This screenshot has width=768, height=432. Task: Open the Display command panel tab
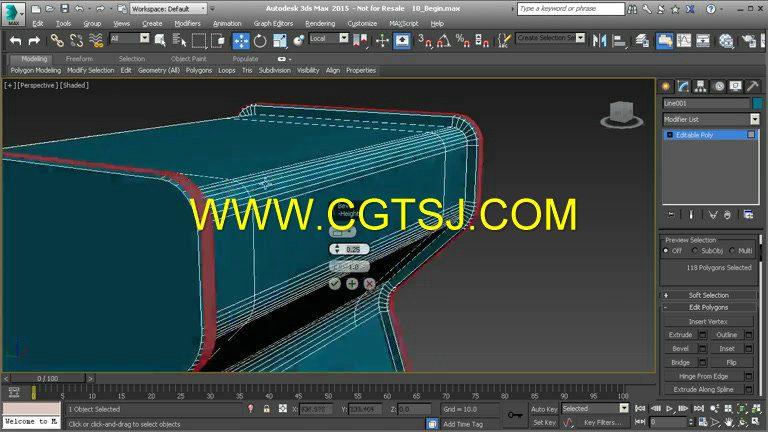[x=736, y=87]
